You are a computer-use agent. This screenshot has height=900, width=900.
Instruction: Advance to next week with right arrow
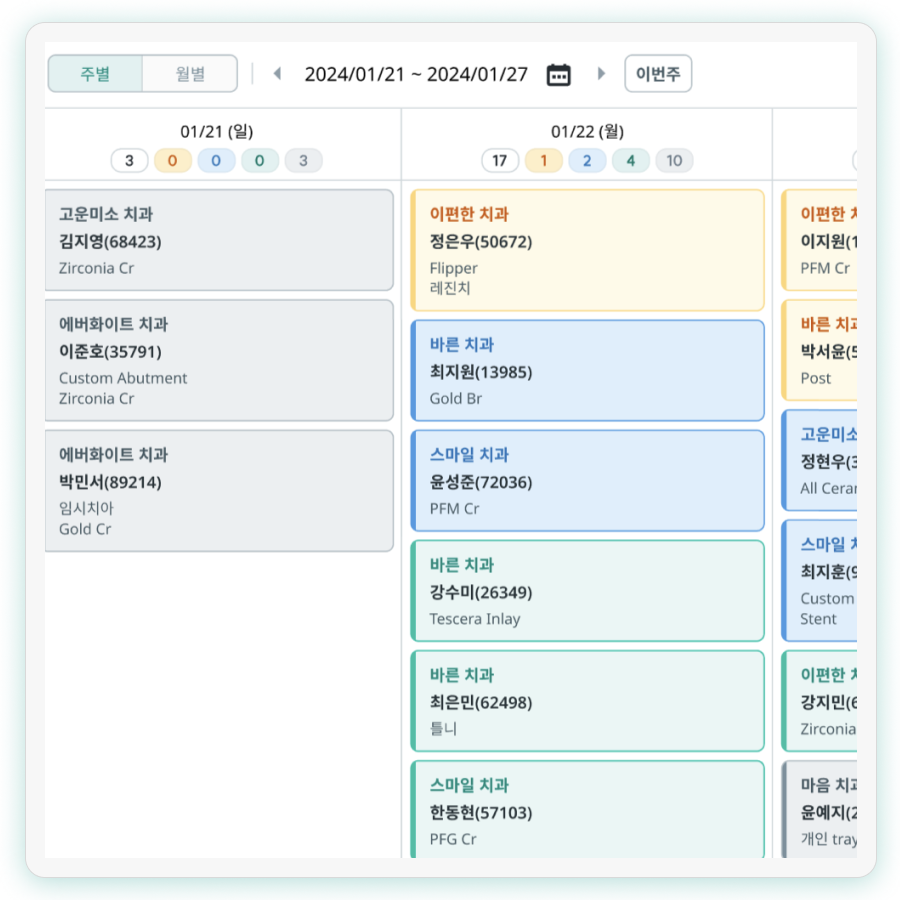601,74
